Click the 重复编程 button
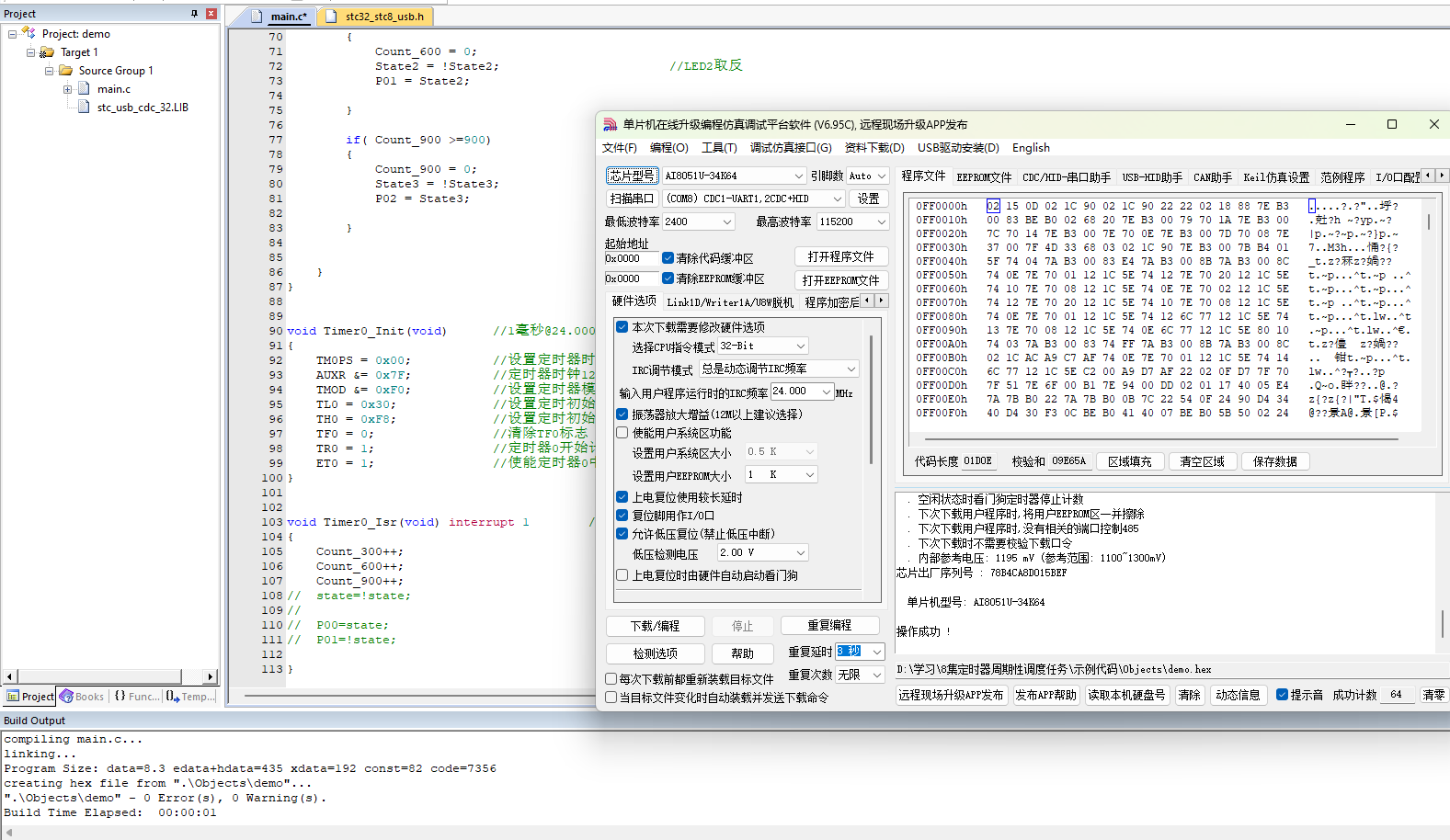The image size is (1450, 840). (x=829, y=625)
